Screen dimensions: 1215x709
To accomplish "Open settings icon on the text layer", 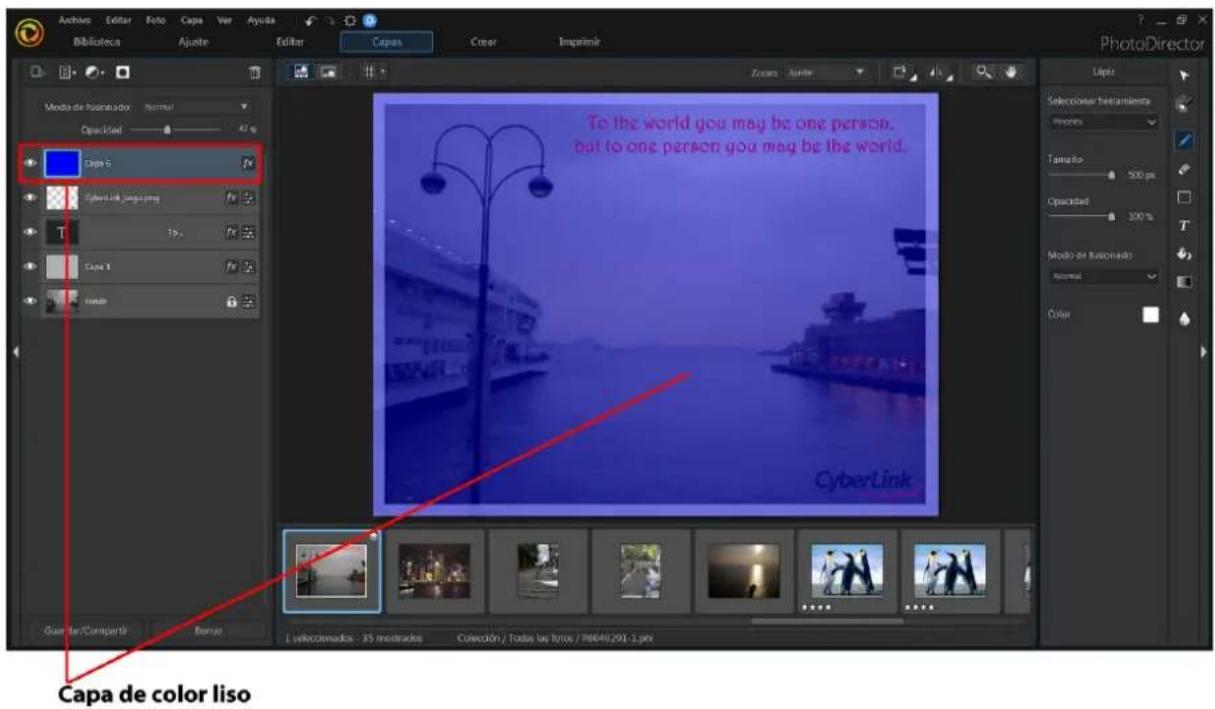I will click(248, 233).
